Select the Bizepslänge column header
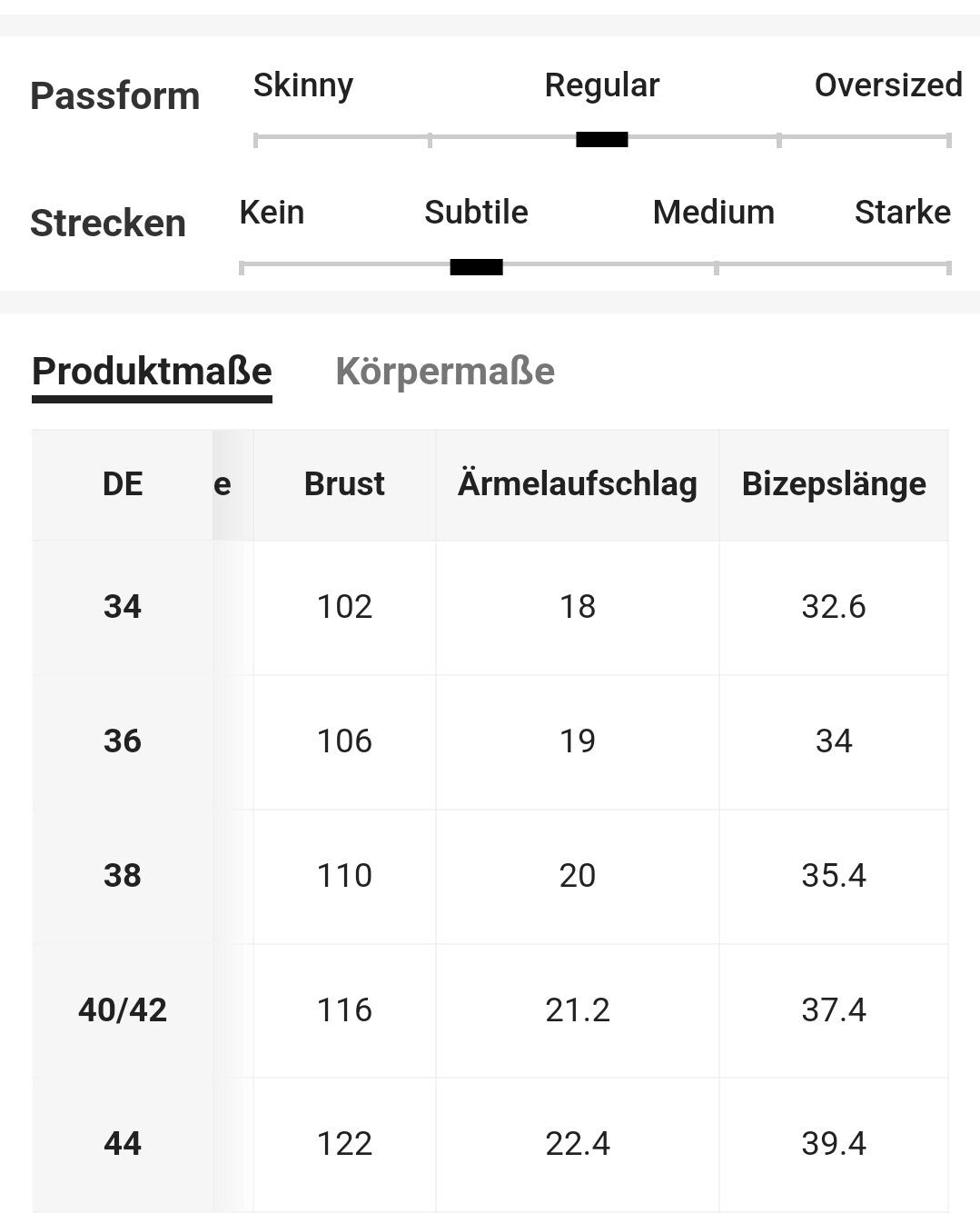The height and width of the screenshot is (1223, 980). click(834, 484)
